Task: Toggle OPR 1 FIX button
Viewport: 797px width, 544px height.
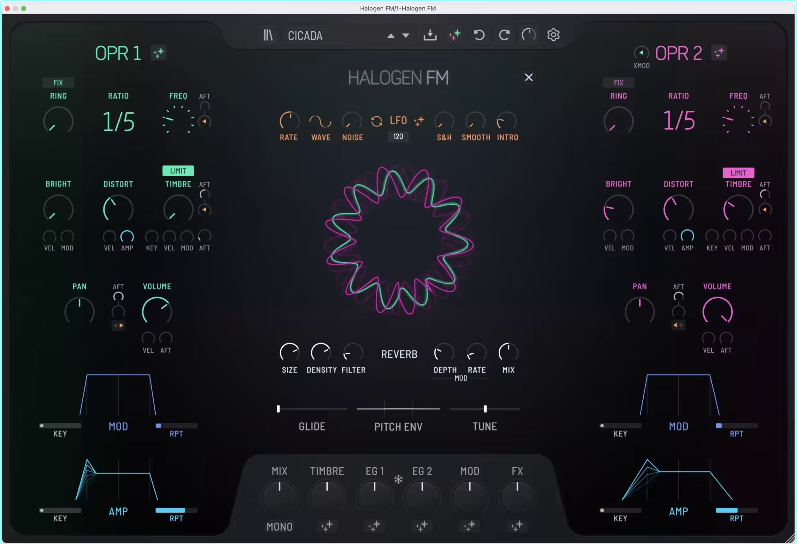Action: (58, 82)
